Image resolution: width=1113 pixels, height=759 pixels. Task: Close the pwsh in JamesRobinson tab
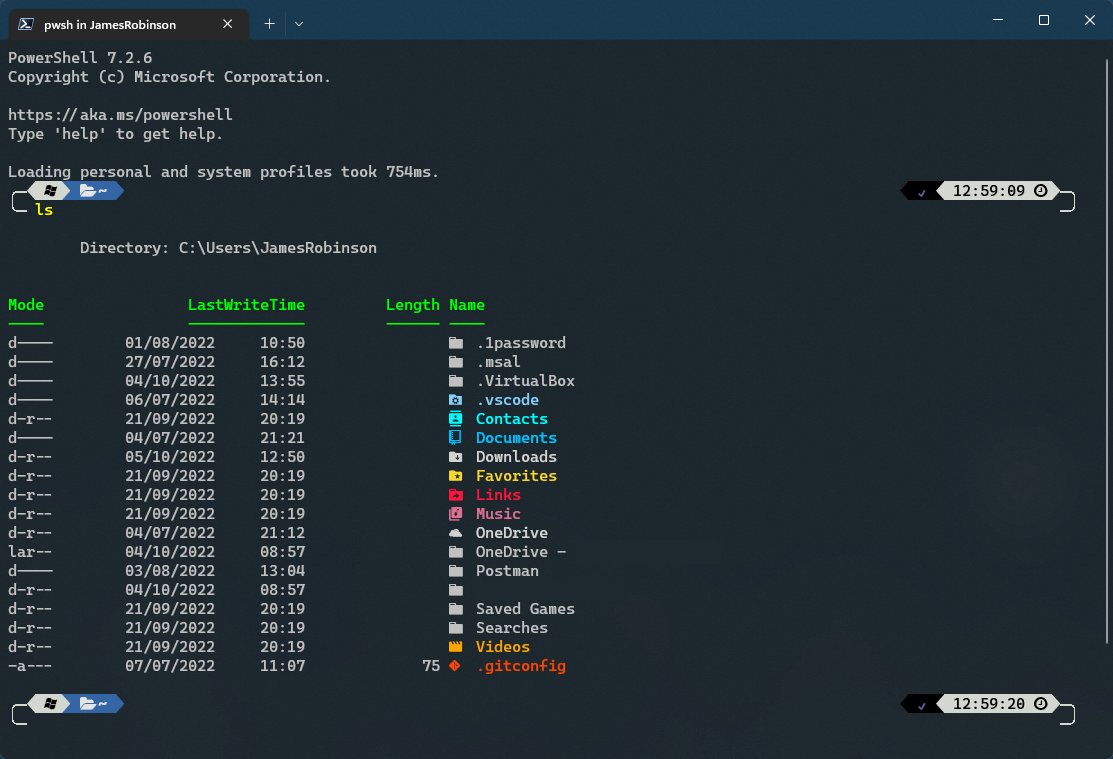tap(227, 24)
